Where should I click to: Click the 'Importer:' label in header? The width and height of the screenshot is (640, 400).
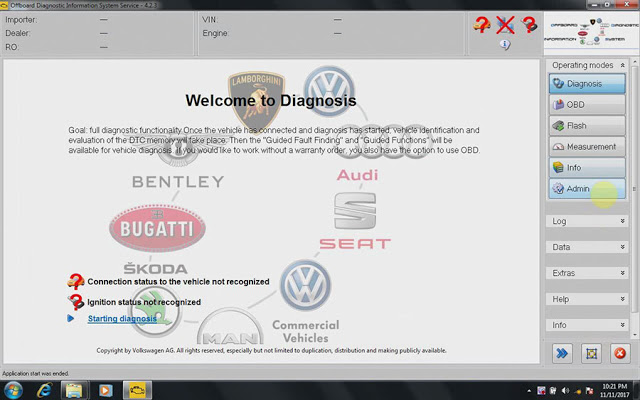[x=21, y=20]
